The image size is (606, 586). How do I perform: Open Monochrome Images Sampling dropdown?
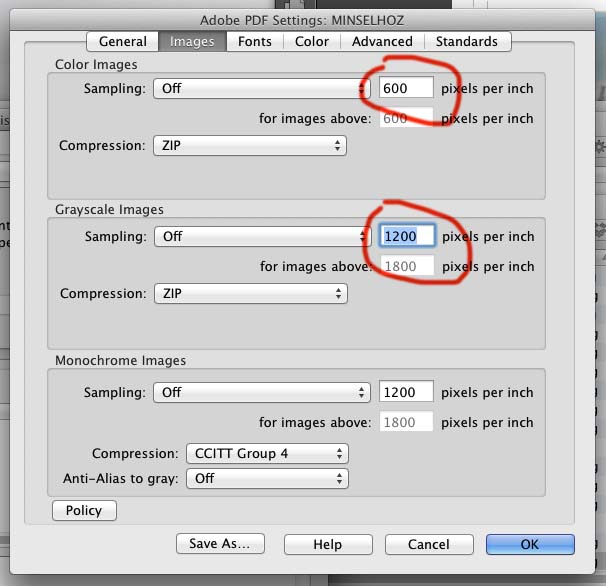(262, 392)
